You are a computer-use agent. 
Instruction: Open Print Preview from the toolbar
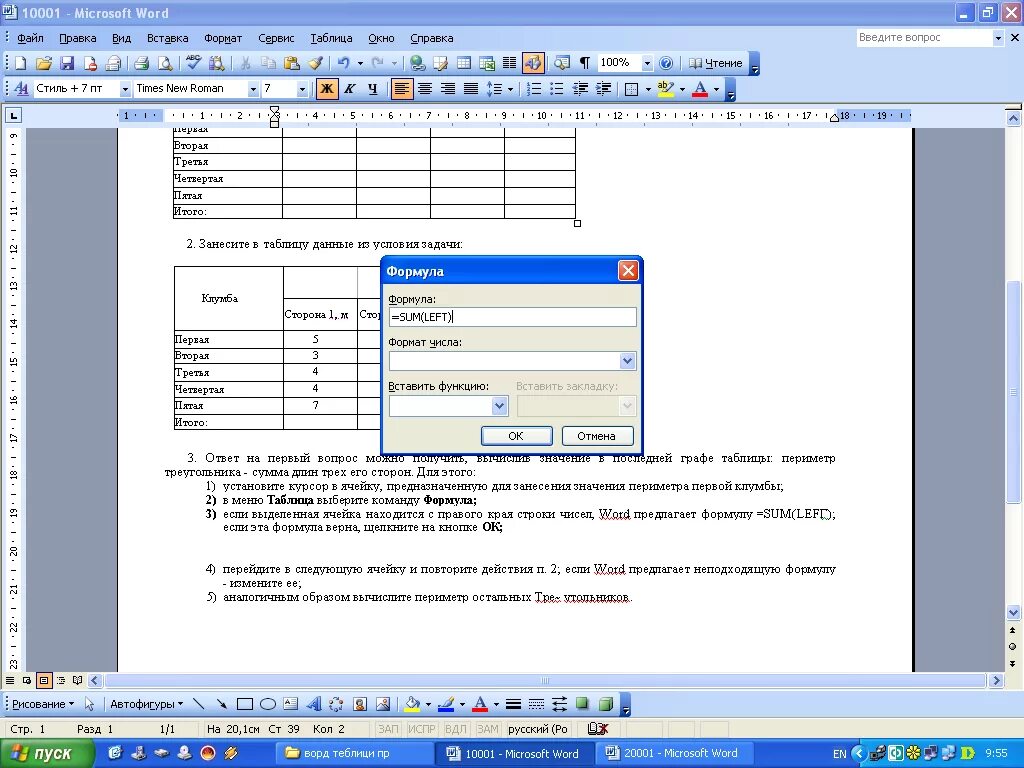point(165,63)
